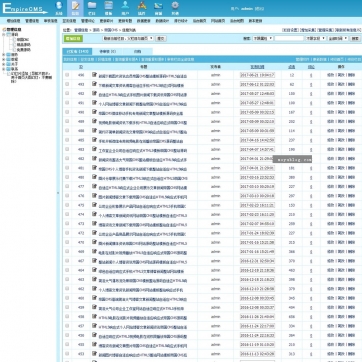Click the edit note icon in row ID 493
The image size is (362, 362).
coord(95,84)
